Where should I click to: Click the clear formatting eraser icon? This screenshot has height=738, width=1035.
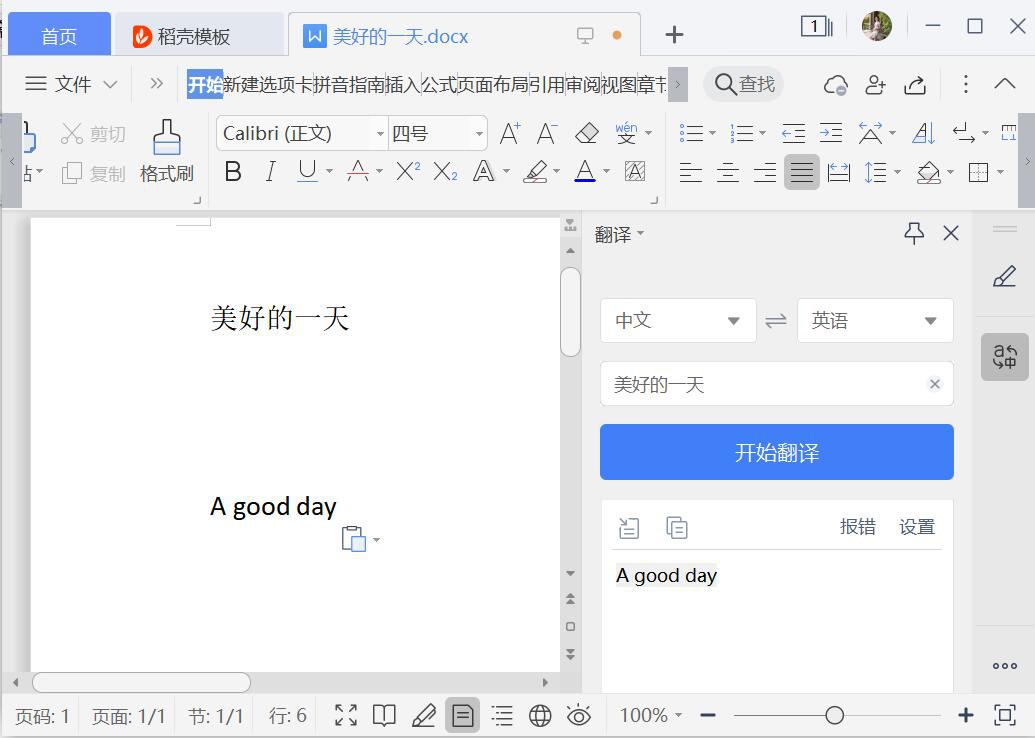(x=586, y=133)
